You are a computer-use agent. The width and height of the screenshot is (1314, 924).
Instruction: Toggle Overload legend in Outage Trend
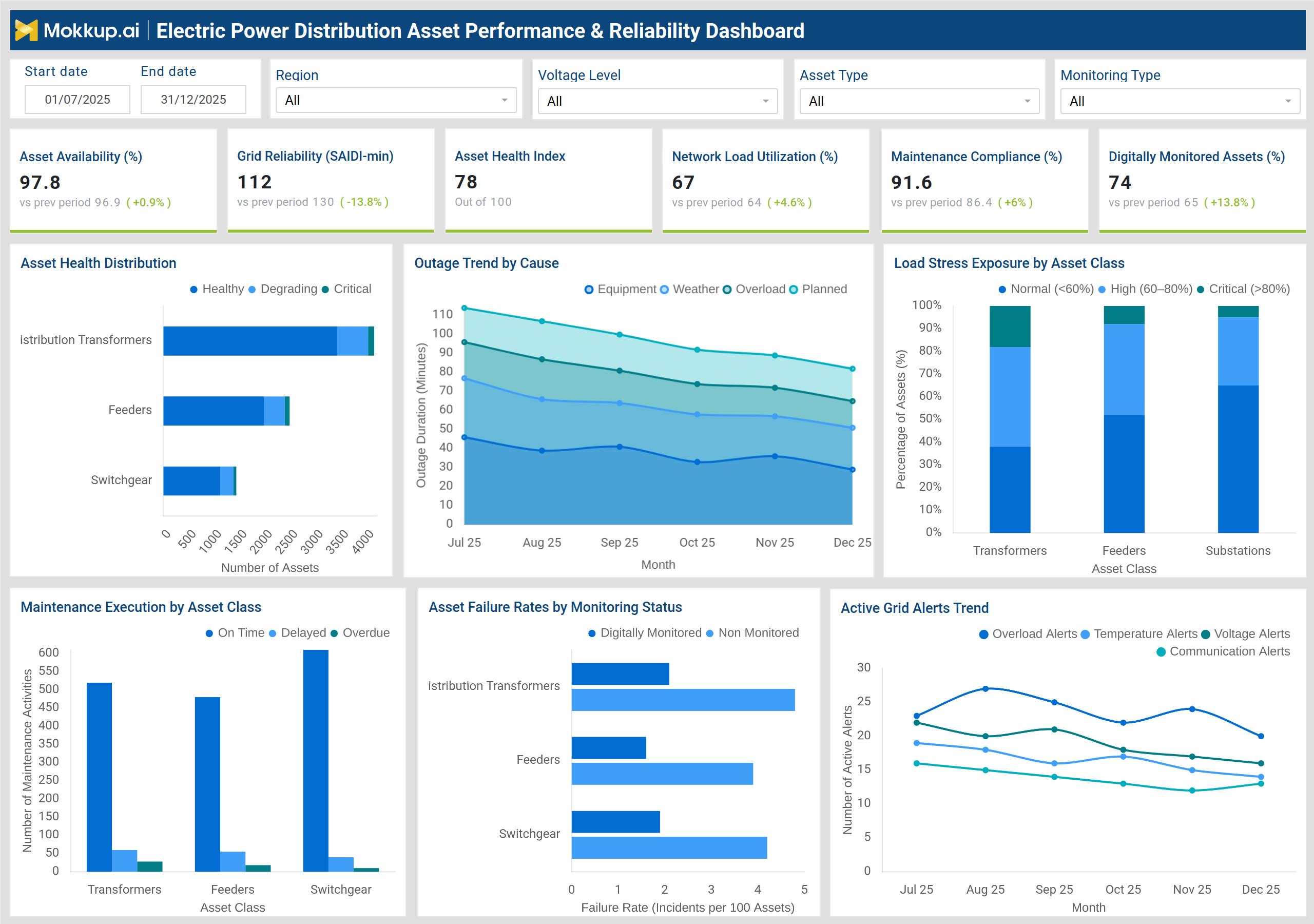point(727,290)
